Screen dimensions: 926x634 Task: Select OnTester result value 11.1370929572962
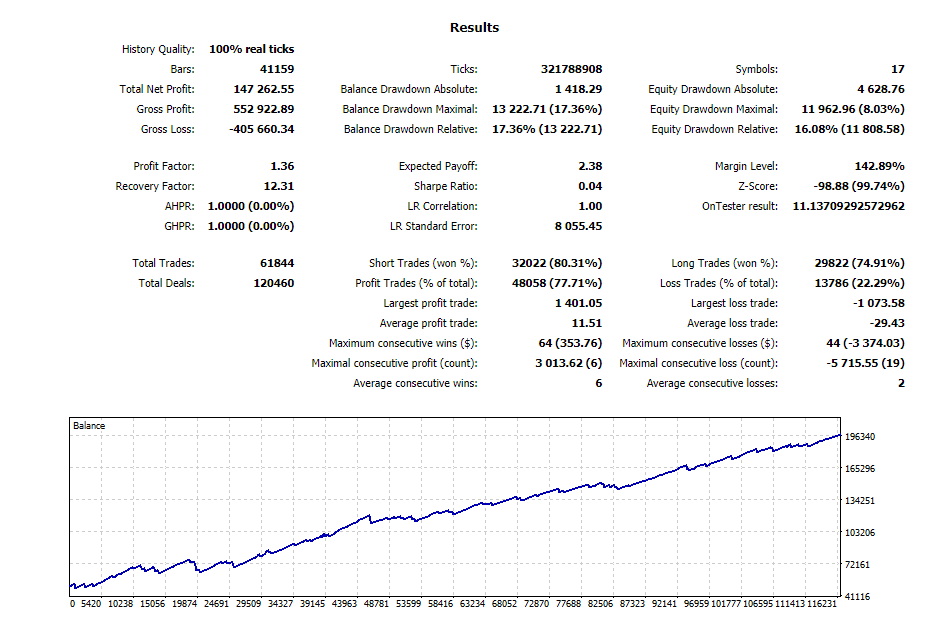[x=849, y=207]
